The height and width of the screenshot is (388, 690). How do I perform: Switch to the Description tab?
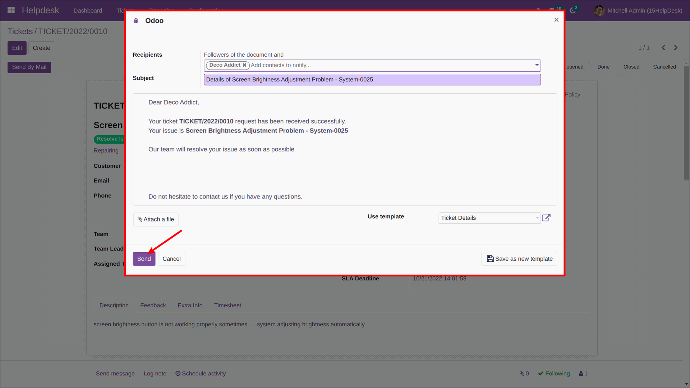(114, 305)
